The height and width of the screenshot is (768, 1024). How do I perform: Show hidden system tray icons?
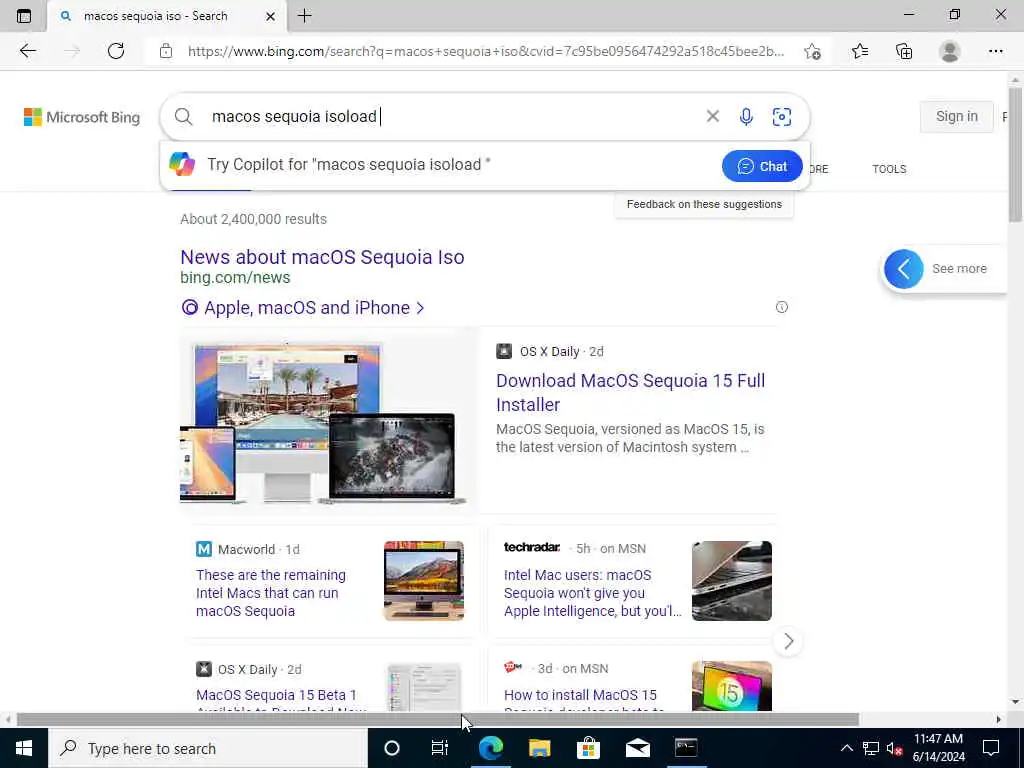[846, 748]
